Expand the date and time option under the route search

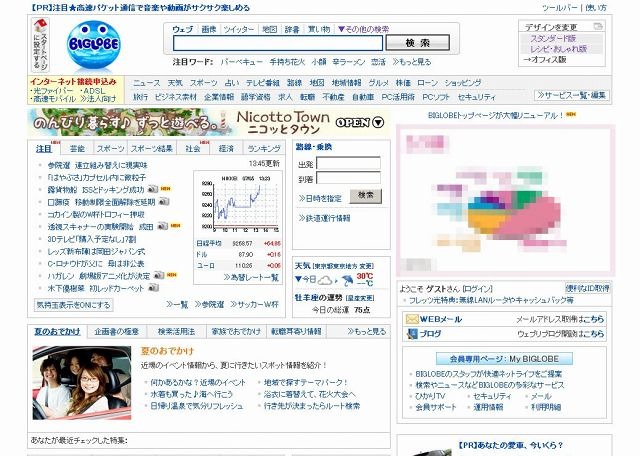(x=320, y=198)
